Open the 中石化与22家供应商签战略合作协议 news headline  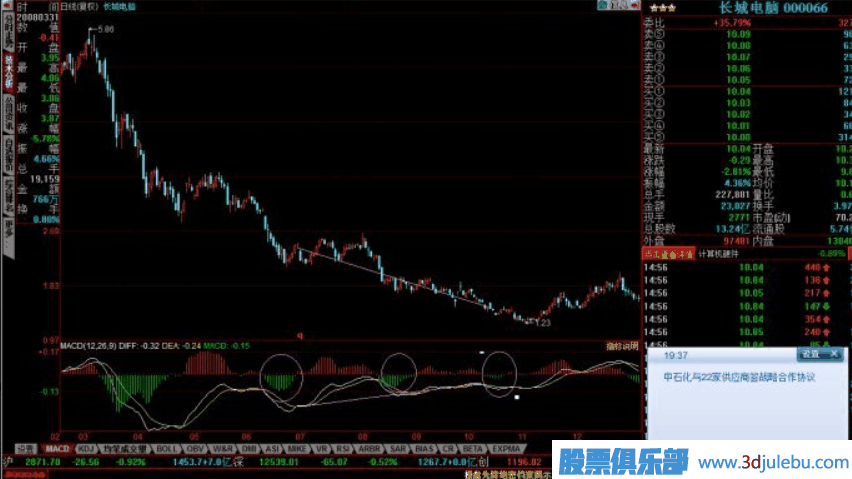[739, 377]
